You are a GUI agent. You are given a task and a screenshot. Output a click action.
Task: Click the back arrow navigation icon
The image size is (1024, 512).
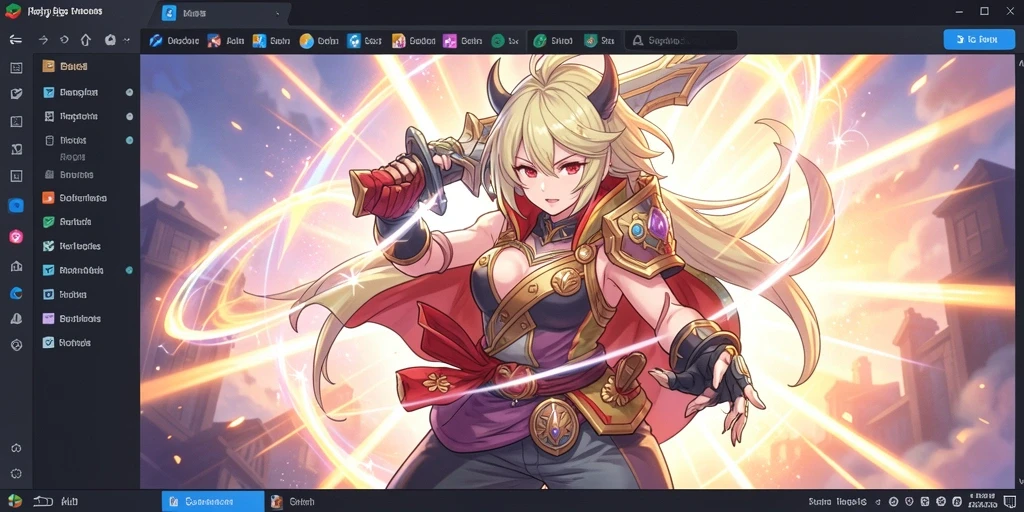(15, 40)
